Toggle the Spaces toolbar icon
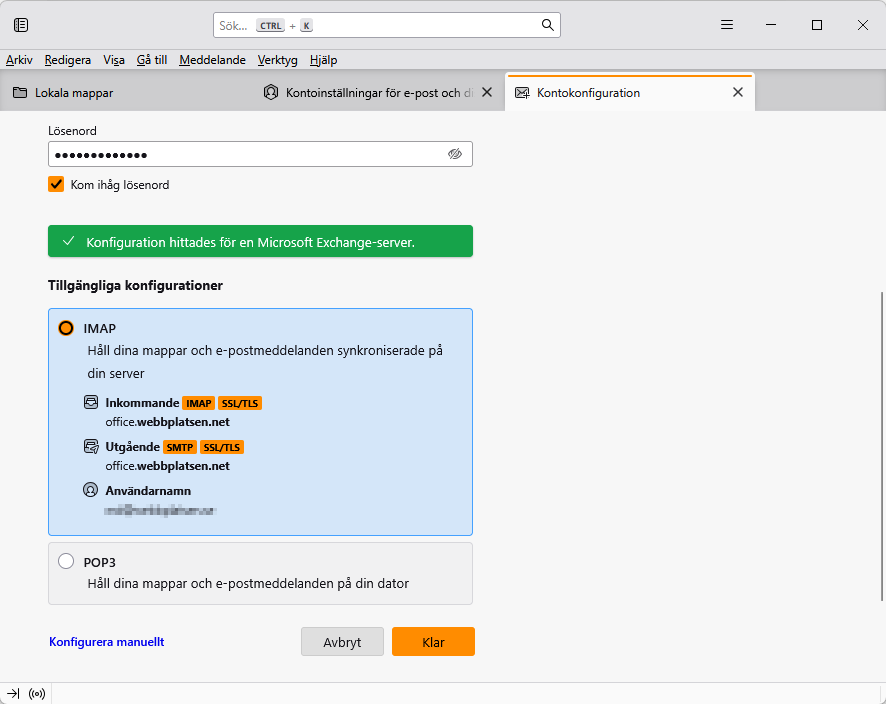Screen dimensions: 886x704 pos(21,25)
